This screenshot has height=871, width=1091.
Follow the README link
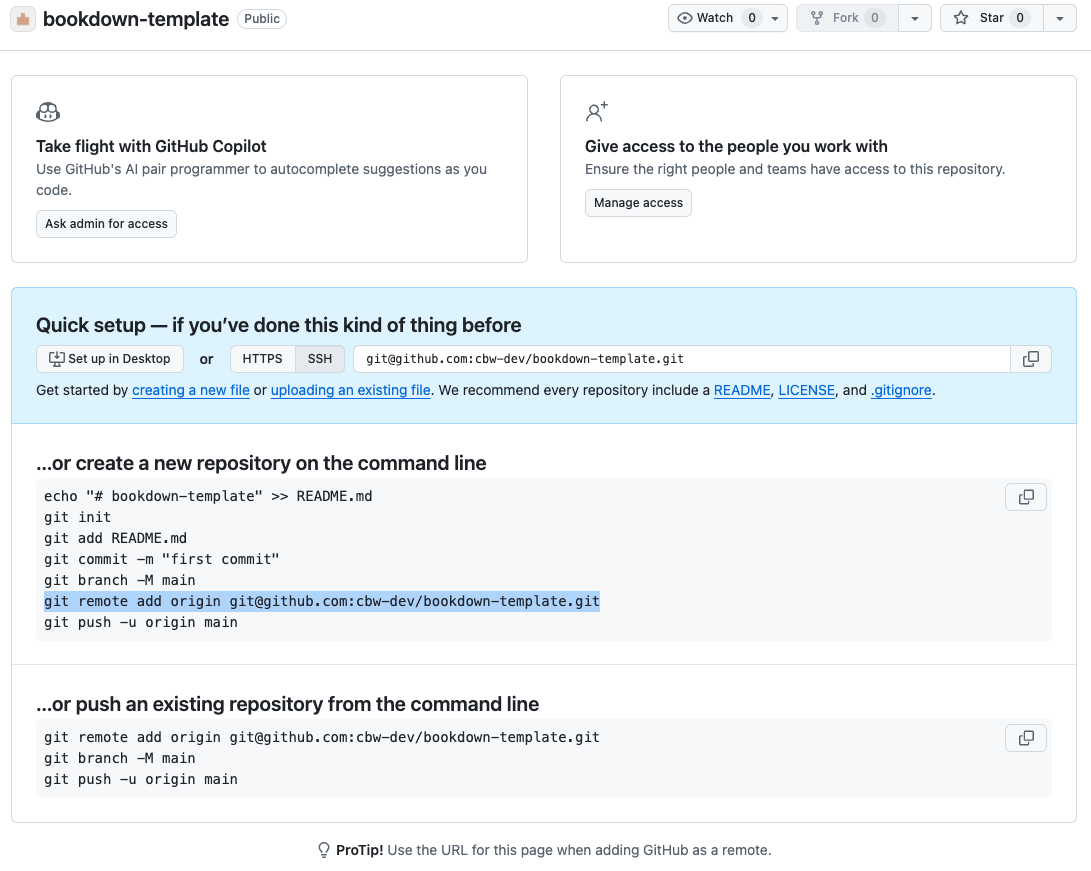[x=742, y=390]
